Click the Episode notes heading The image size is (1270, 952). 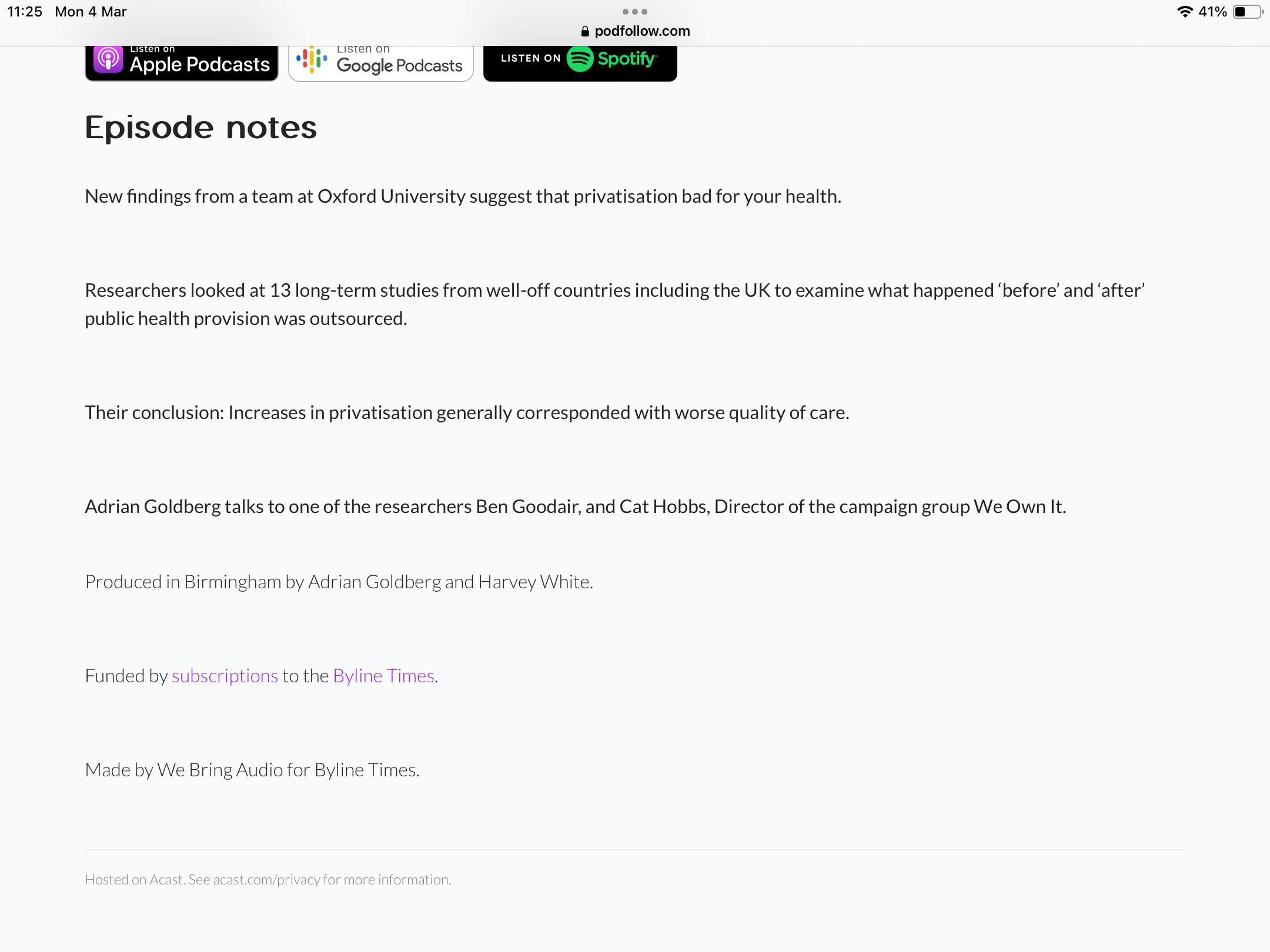[x=201, y=128]
